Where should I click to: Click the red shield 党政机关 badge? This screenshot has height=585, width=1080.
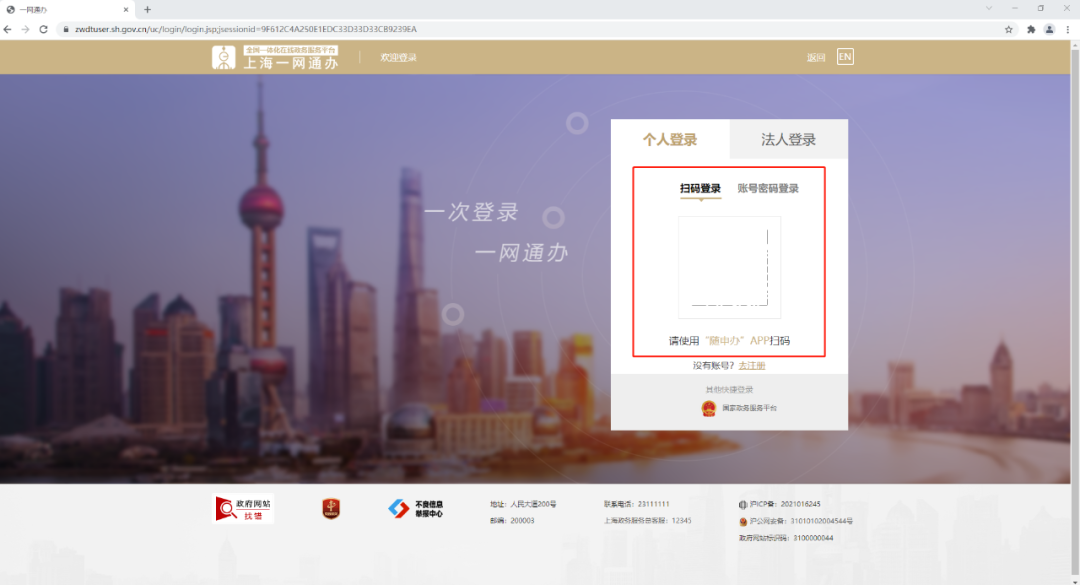coord(331,509)
